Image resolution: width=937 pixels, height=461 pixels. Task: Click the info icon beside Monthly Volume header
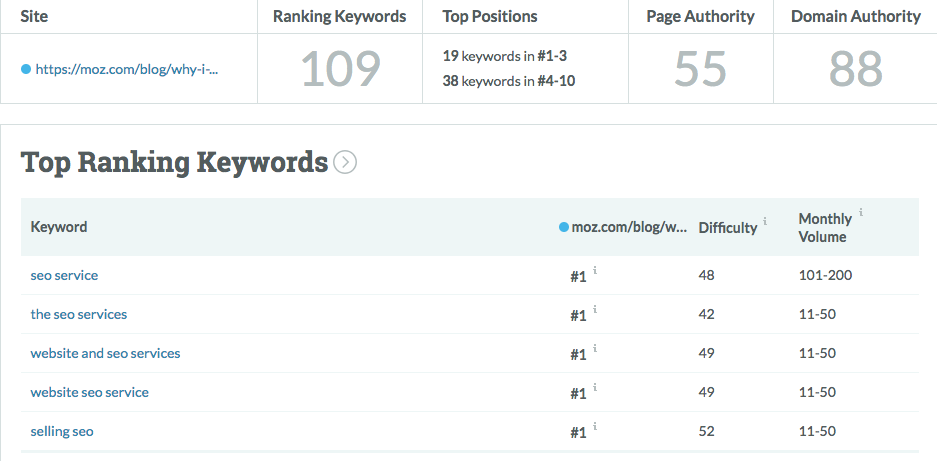(x=861, y=213)
